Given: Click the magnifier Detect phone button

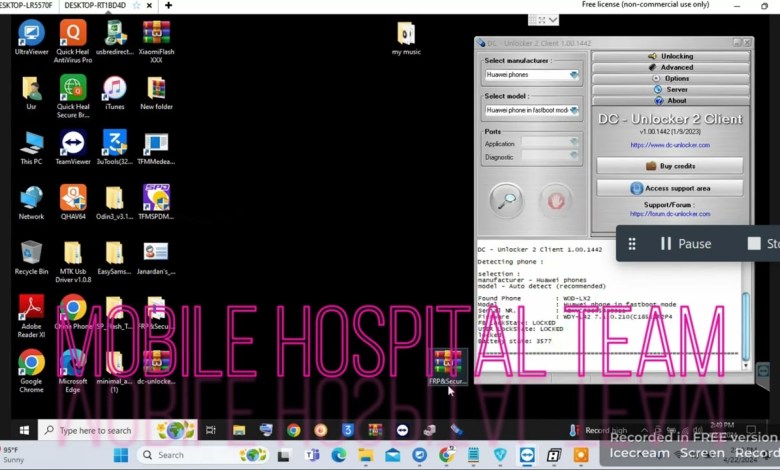Looking at the screenshot, I should tap(507, 201).
